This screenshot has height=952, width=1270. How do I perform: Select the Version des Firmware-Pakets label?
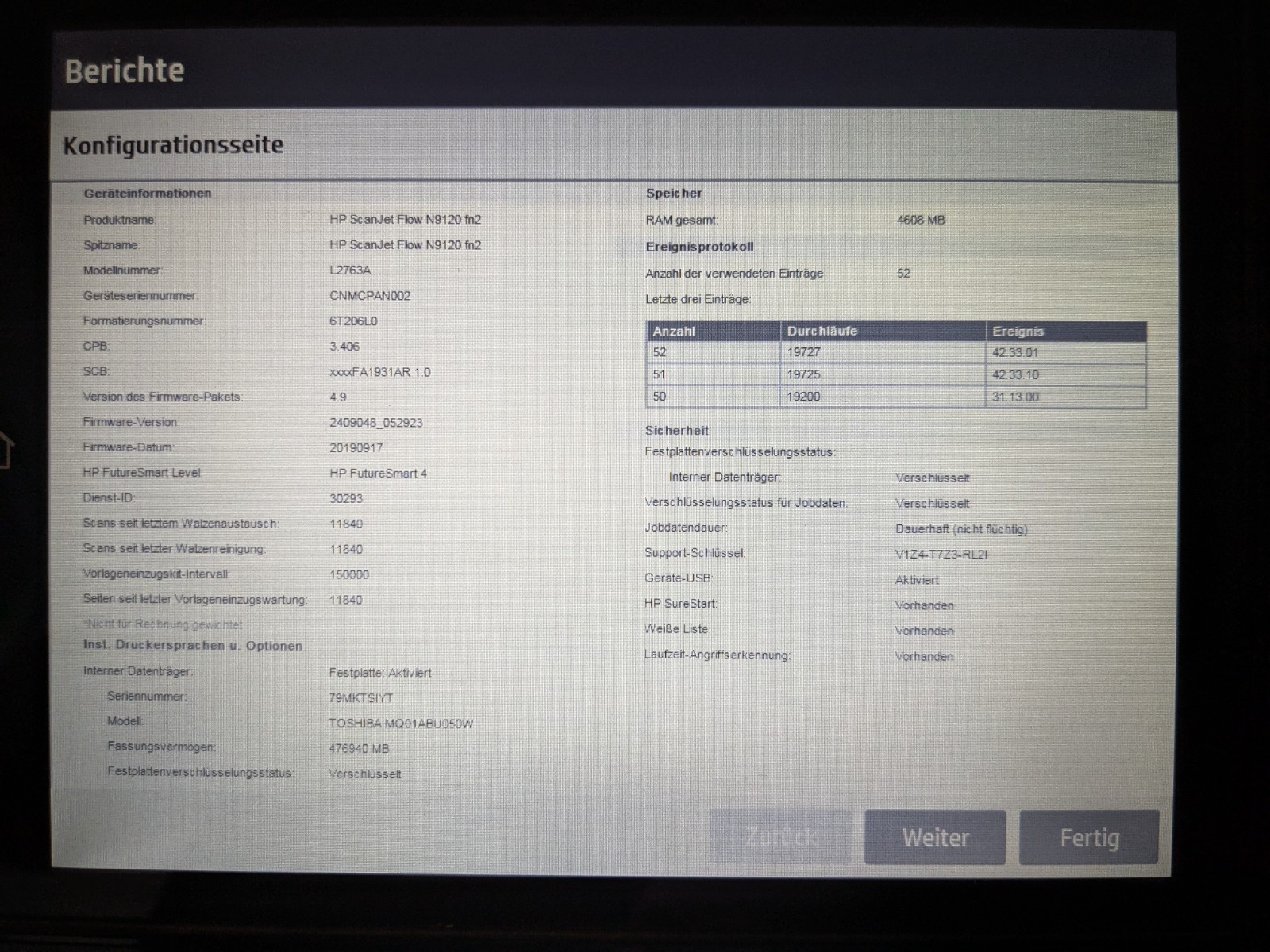163,397
